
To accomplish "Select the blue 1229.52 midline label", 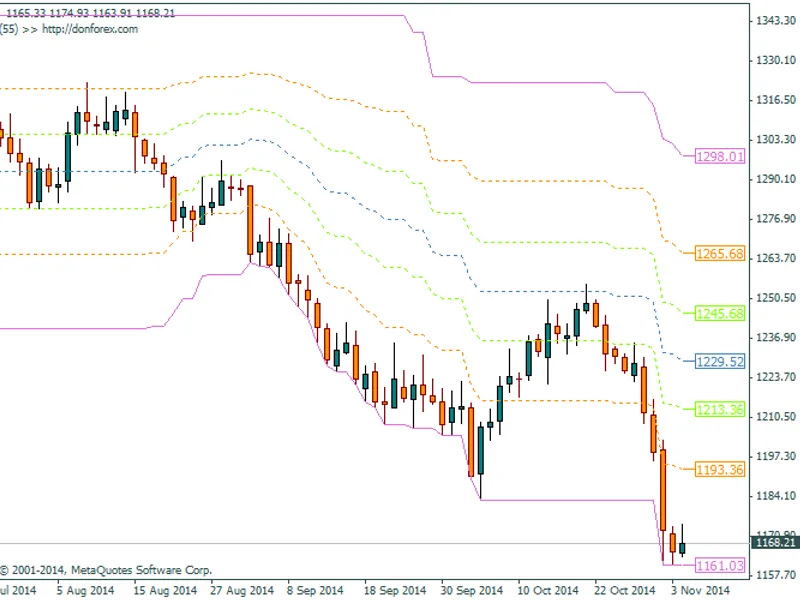I will click(720, 362).
